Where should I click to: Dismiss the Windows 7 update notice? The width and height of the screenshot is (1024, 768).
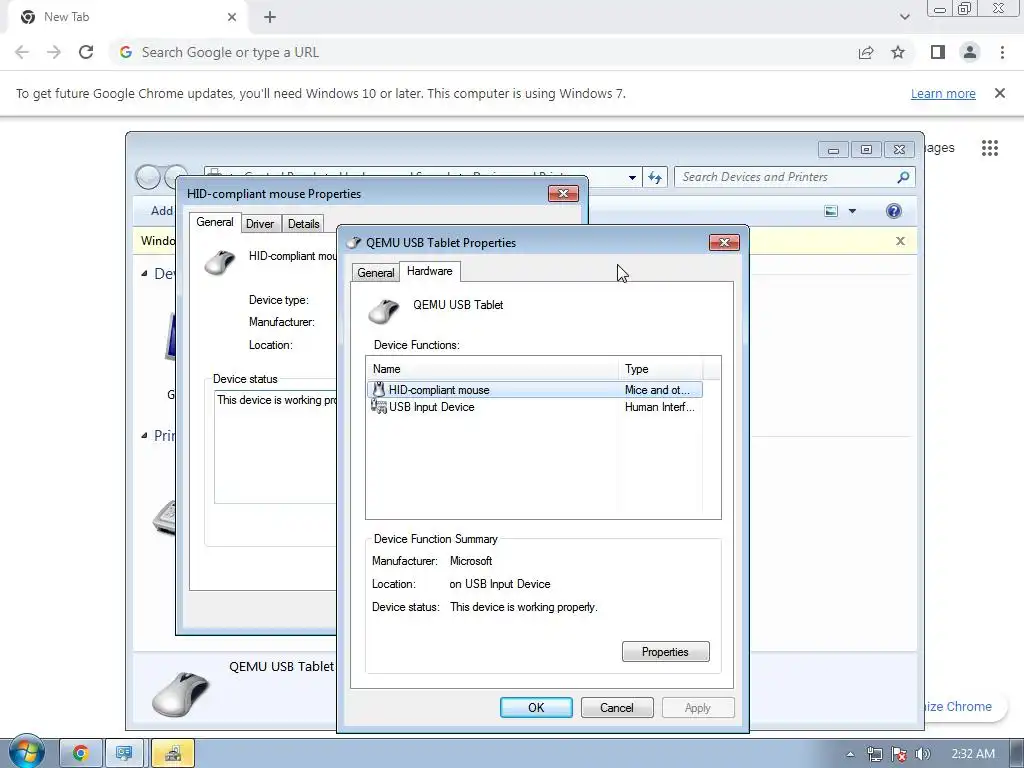999,93
